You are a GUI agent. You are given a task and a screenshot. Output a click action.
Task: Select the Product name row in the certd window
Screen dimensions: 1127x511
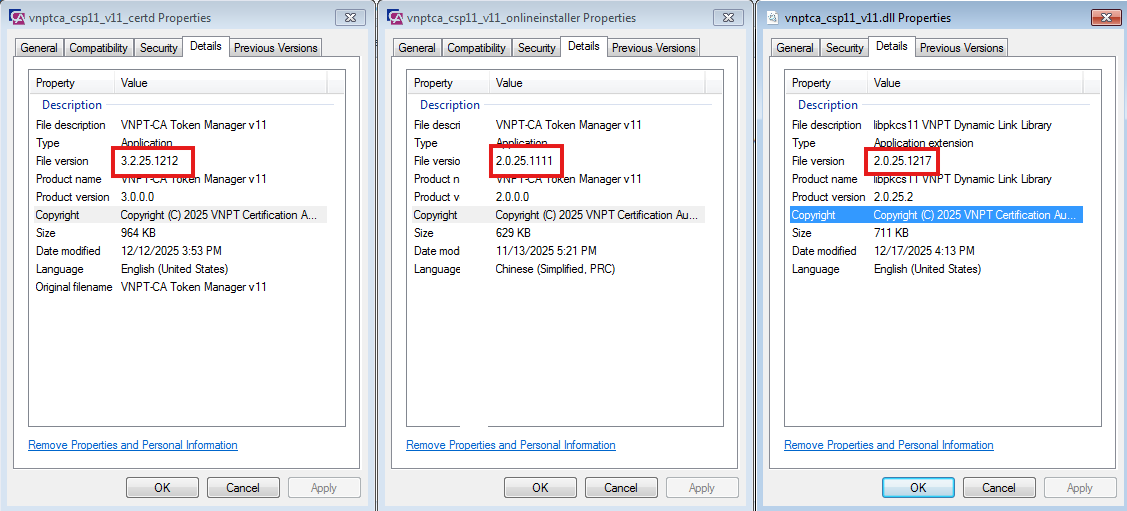click(180, 179)
